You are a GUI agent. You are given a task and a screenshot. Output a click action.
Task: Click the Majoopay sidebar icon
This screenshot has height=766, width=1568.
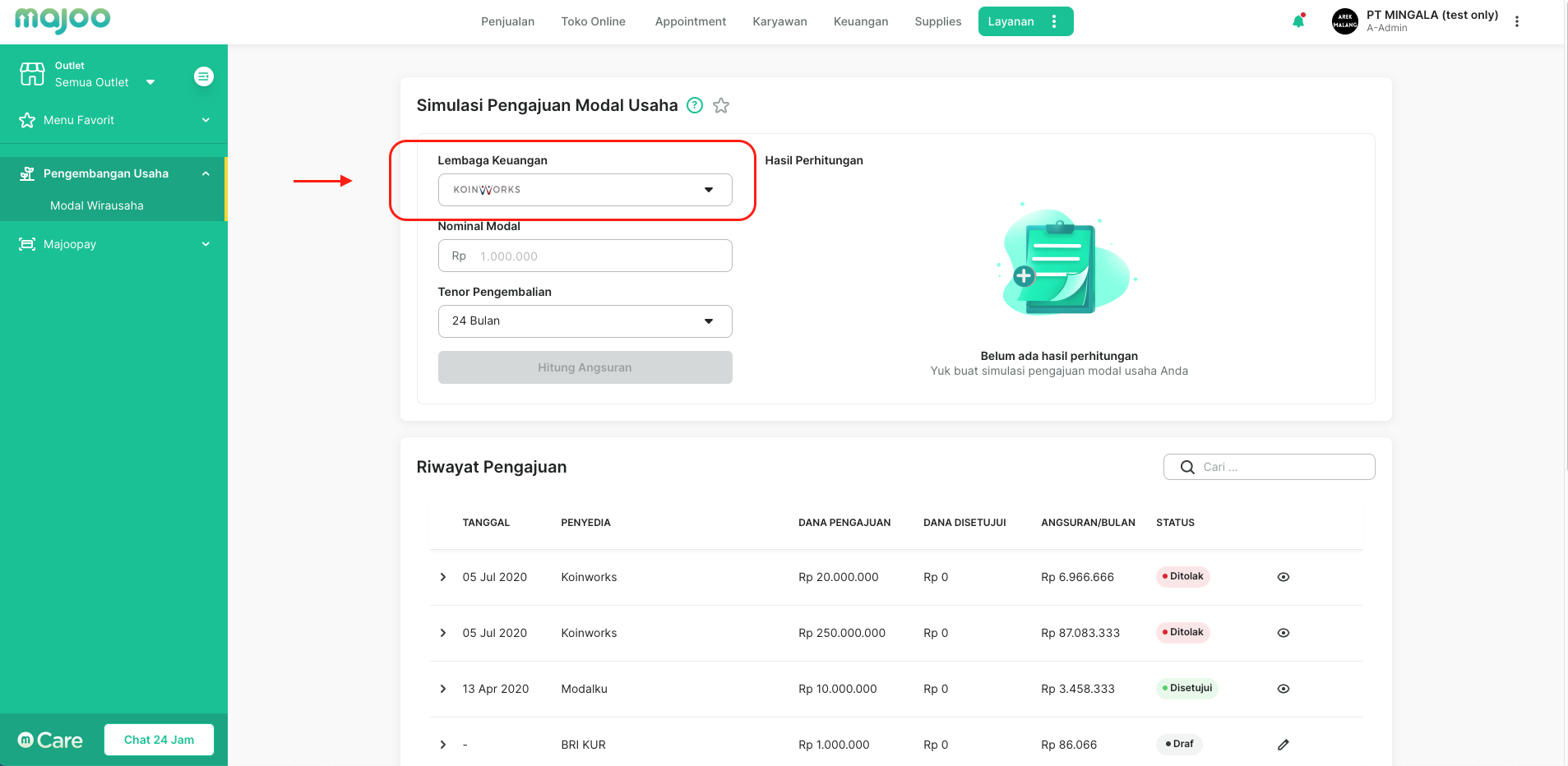pyautogui.click(x=27, y=244)
